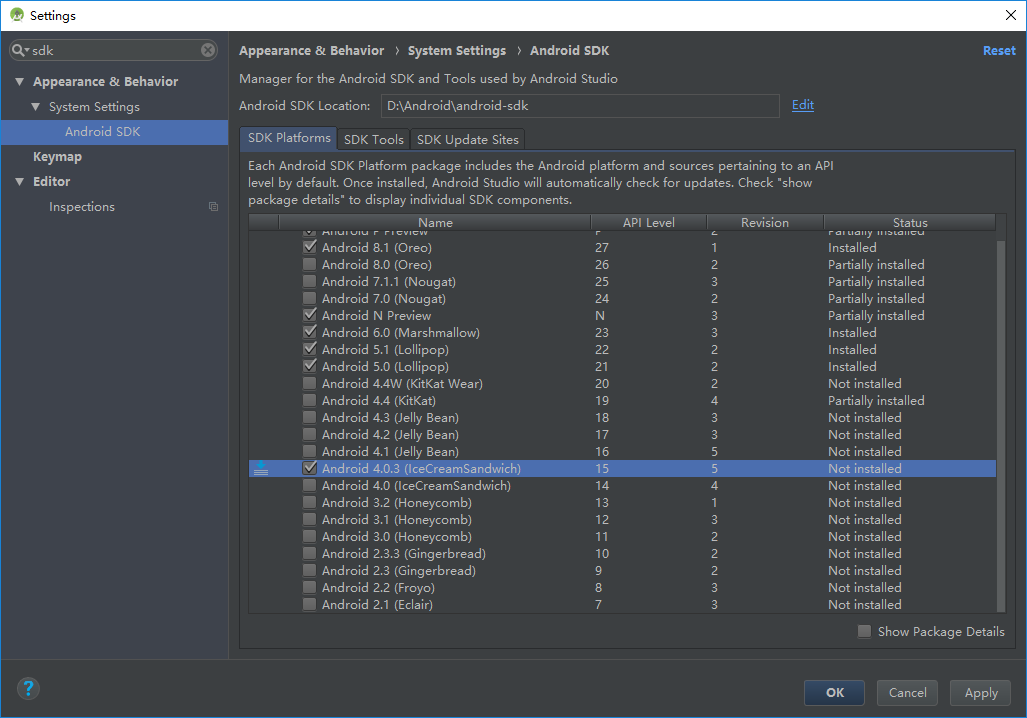Image resolution: width=1027 pixels, height=718 pixels.
Task: Click the download icon beside Android 4.0.3
Action: pyautogui.click(x=261, y=468)
